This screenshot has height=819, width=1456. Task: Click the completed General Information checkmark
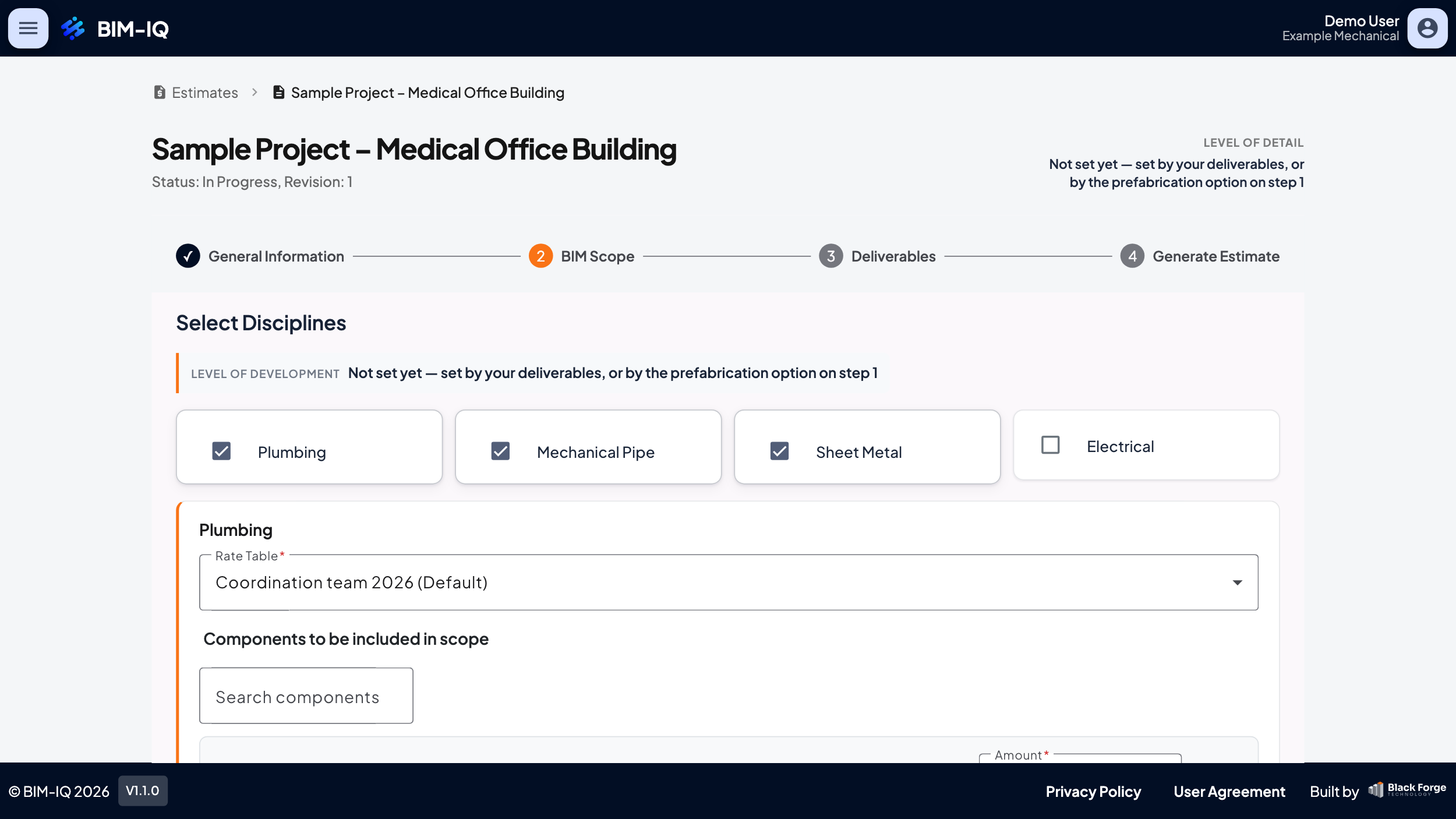(188, 256)
